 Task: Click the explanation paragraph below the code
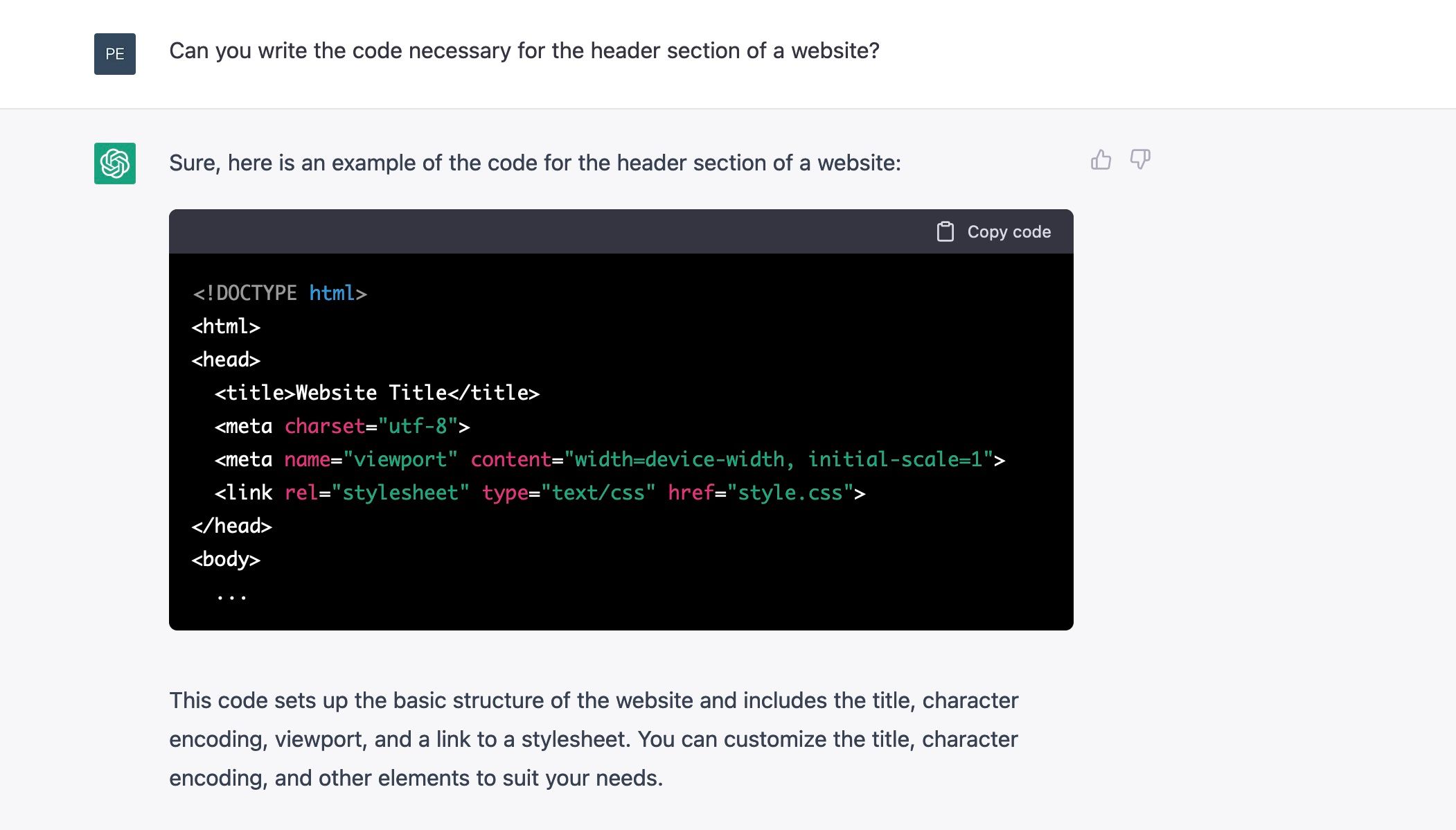(x=593, y=739)
